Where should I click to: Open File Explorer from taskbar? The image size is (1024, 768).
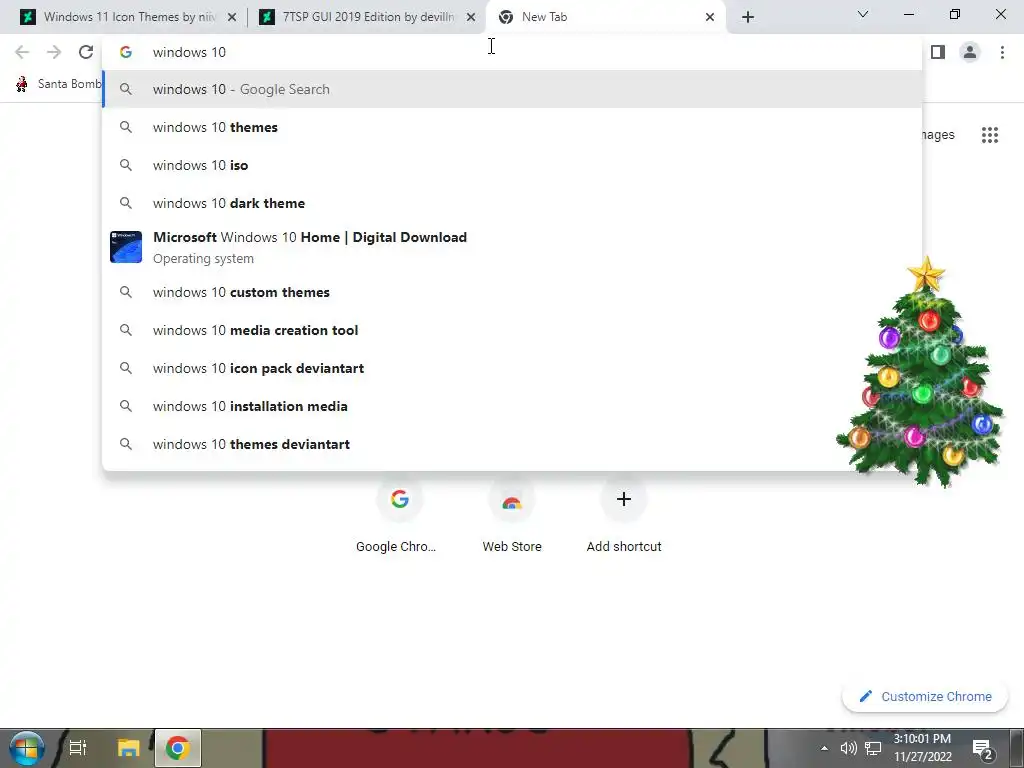click(129, 748)
